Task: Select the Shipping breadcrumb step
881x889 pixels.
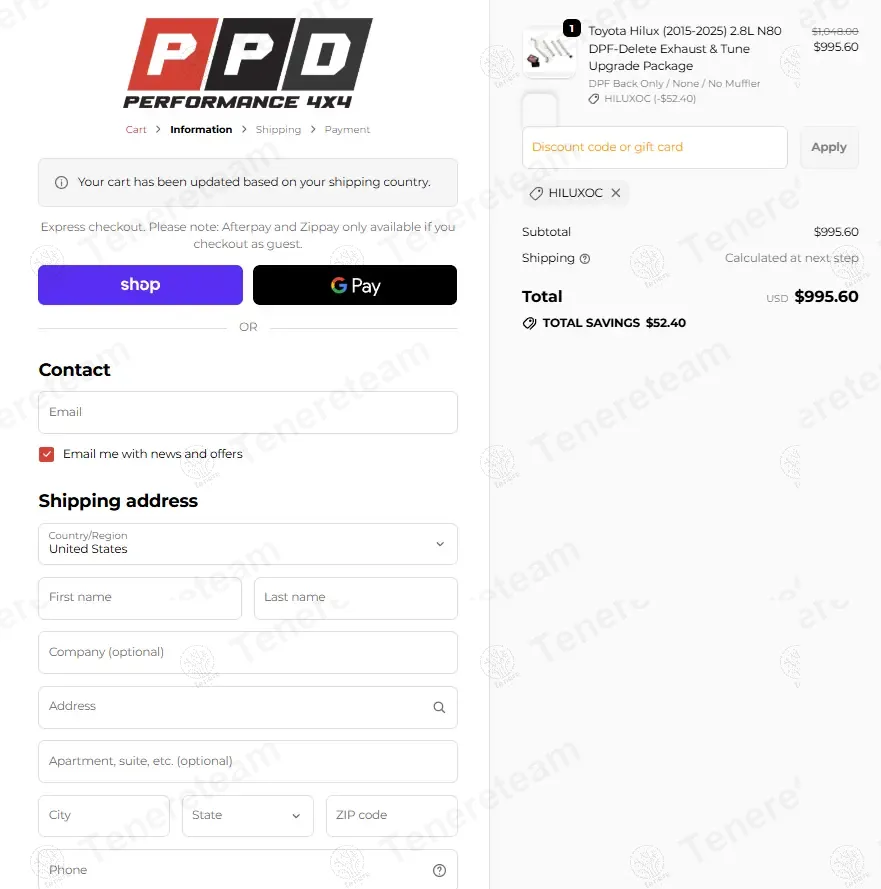Action: (x=278, y=130)
